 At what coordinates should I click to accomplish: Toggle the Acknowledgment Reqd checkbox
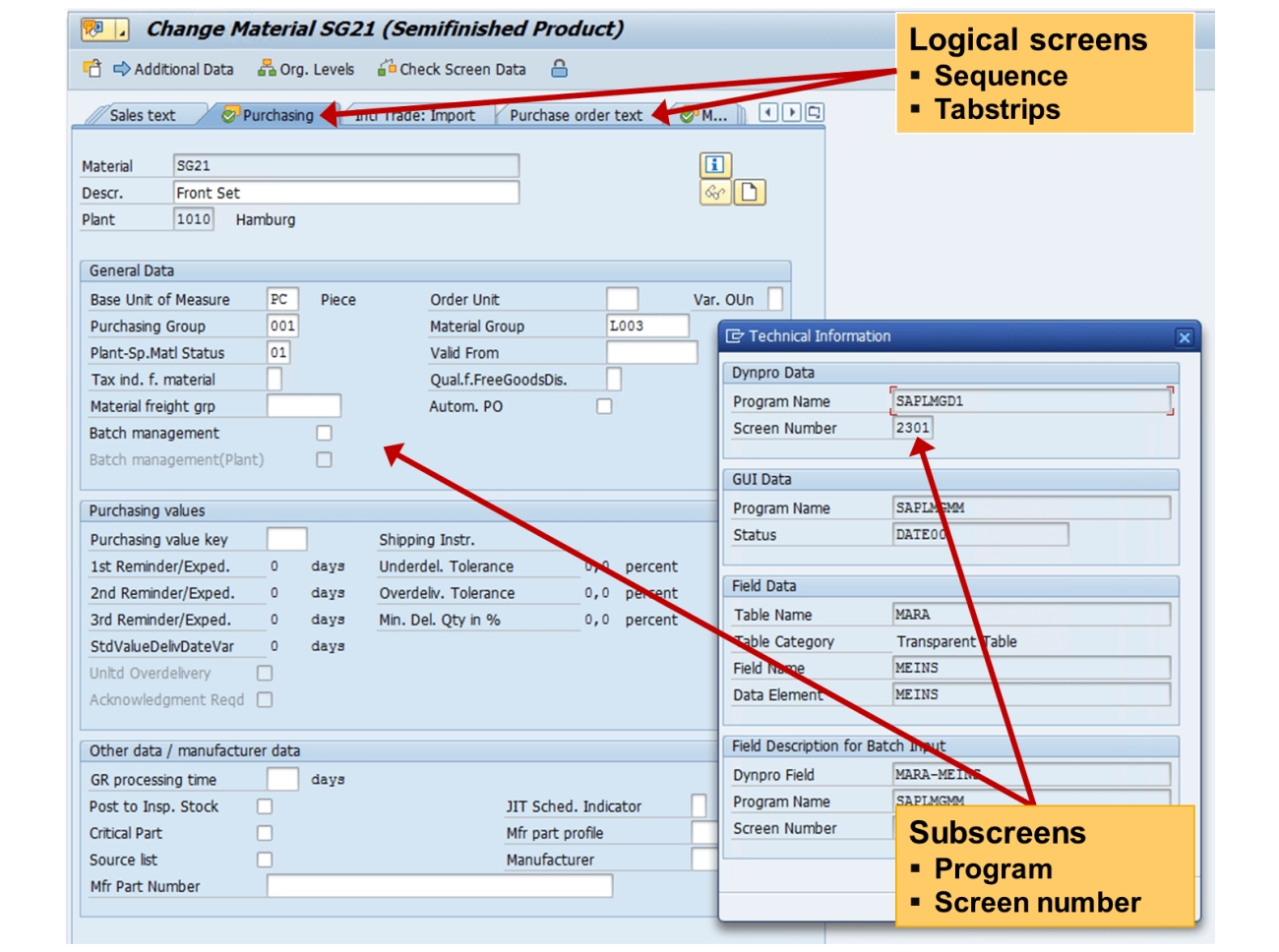coord(264,699)
